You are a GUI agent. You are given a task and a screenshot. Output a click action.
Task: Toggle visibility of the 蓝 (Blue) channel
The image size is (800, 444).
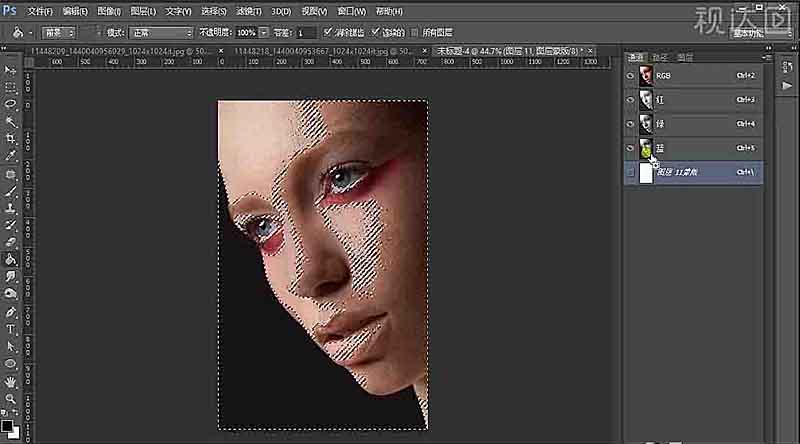click(631, 148)
